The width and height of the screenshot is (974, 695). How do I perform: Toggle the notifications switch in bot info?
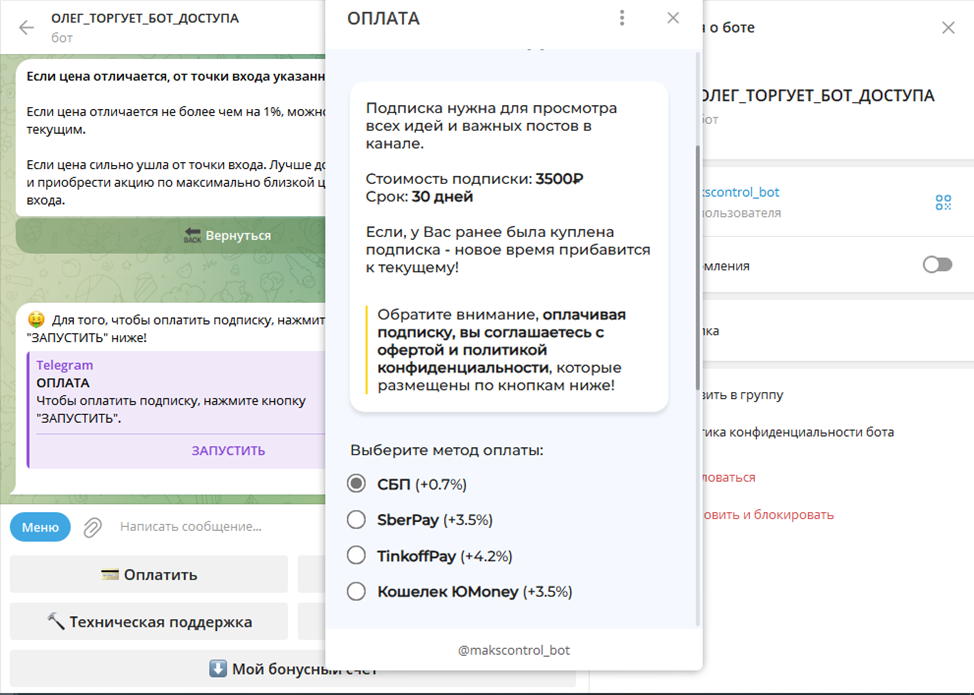[937, 265]
